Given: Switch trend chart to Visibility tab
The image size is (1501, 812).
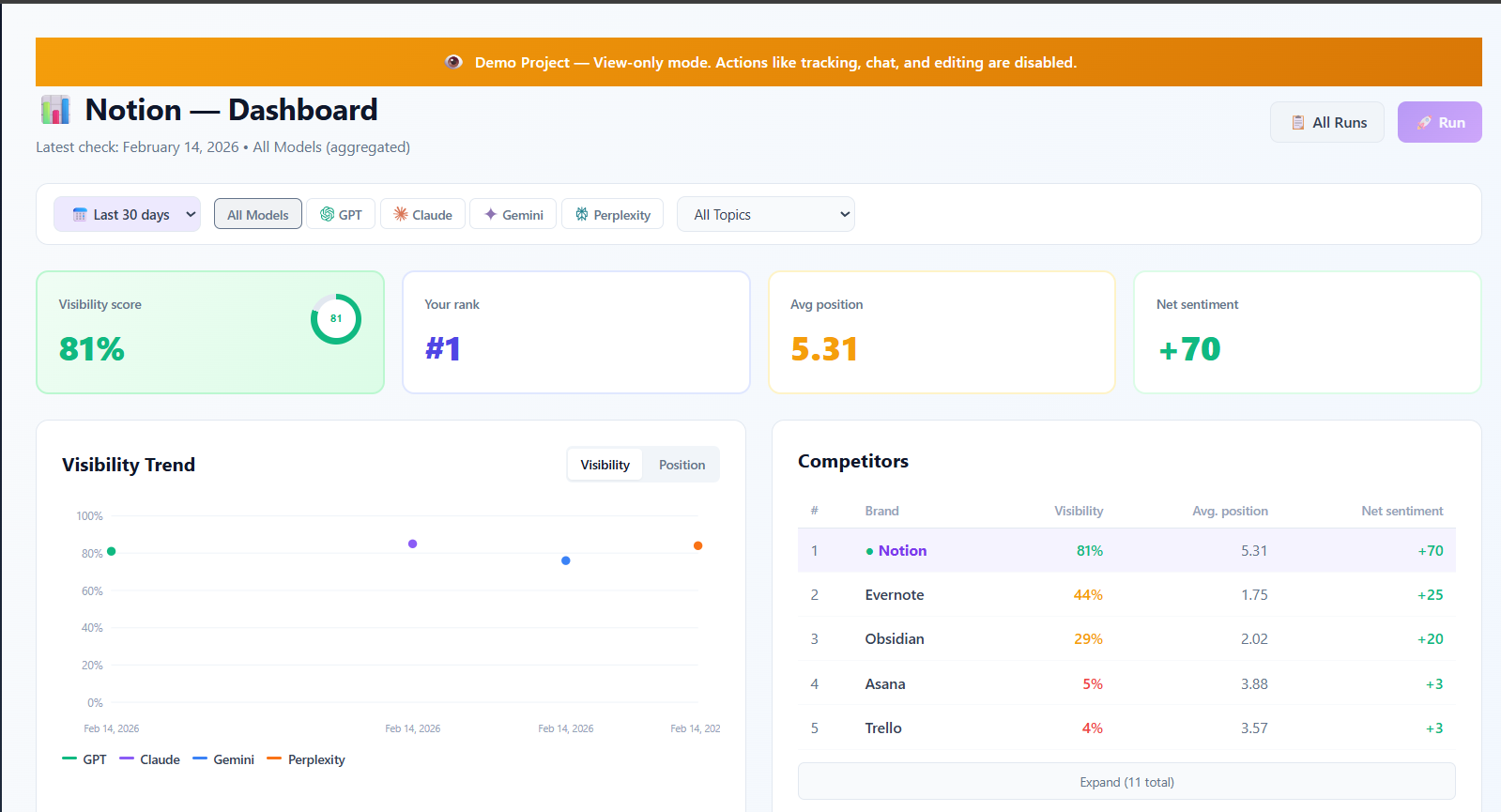Looking at the screenshot, I should (605, 465).
